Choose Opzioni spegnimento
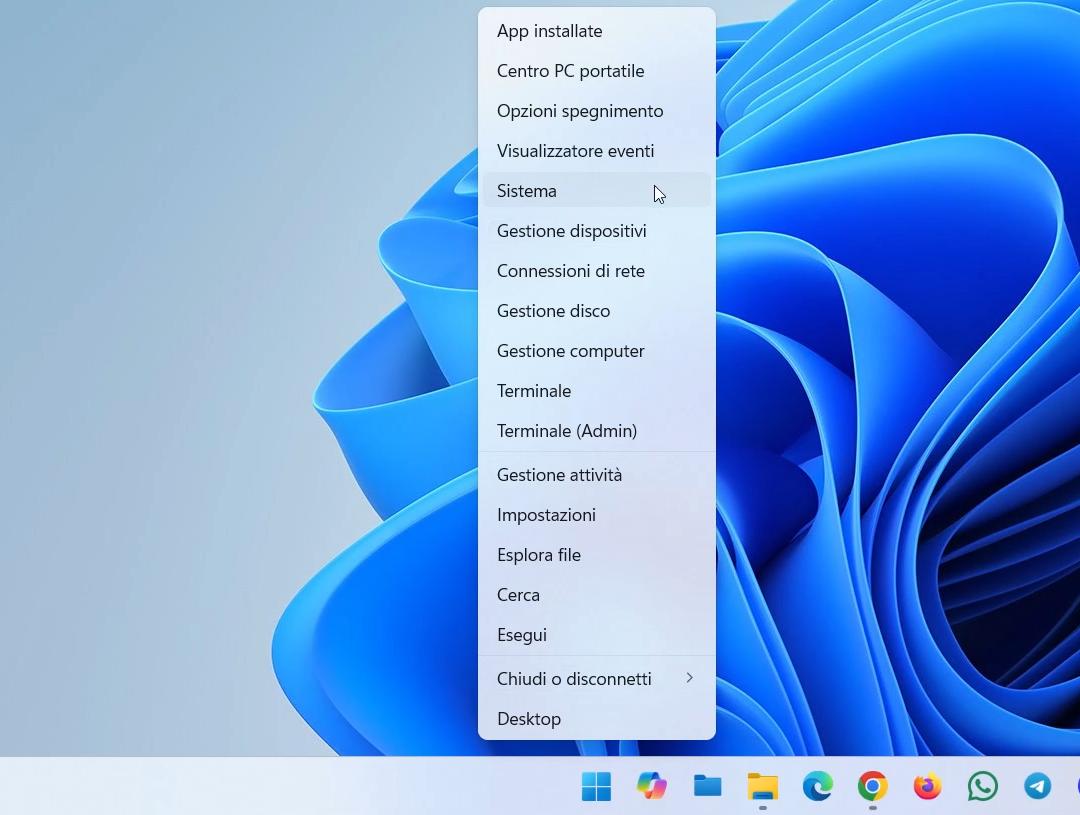 580,111
